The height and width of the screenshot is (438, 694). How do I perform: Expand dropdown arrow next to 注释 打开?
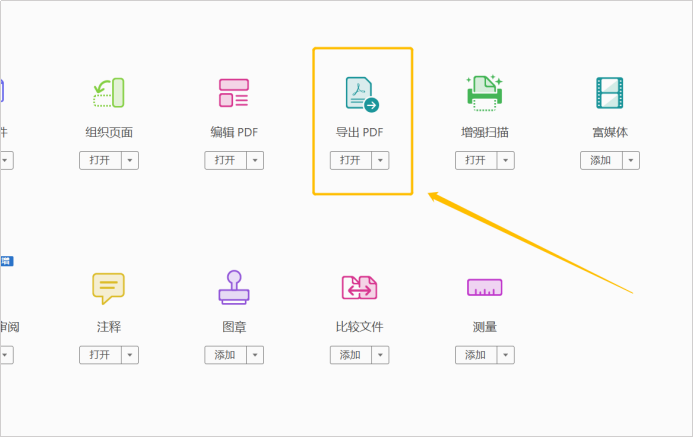click(130, 355)
